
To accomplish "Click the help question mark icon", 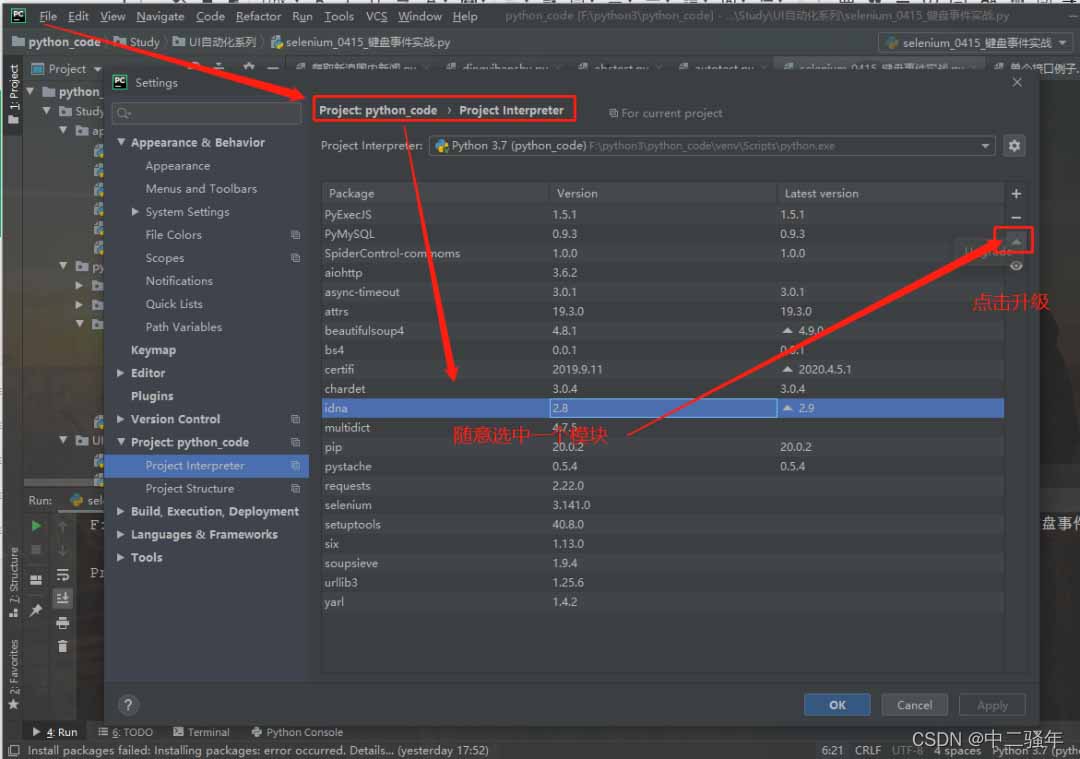I will click(x=128, y=705).
